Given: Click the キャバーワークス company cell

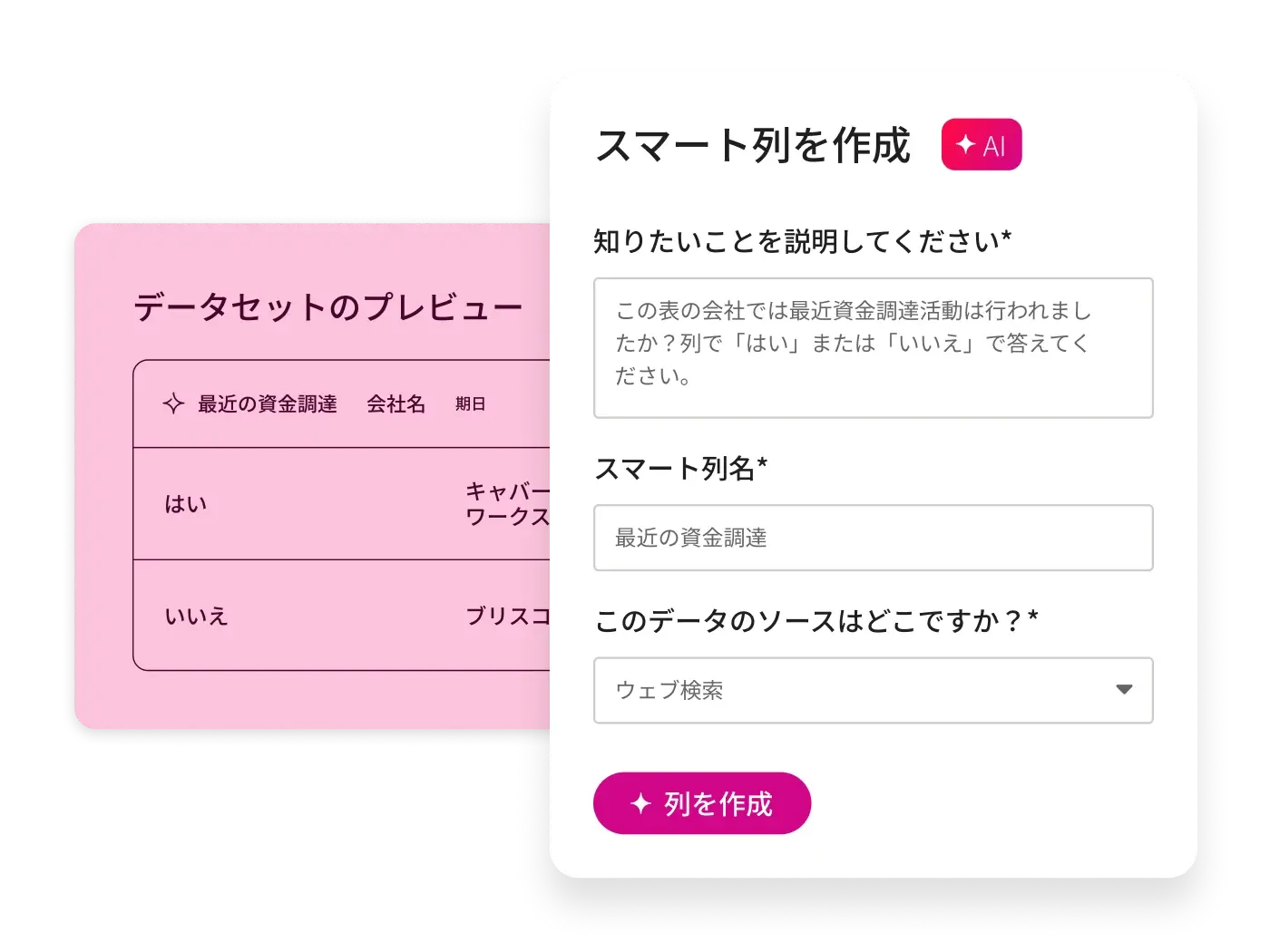Looking at the screenshot, I should (508, 504).
